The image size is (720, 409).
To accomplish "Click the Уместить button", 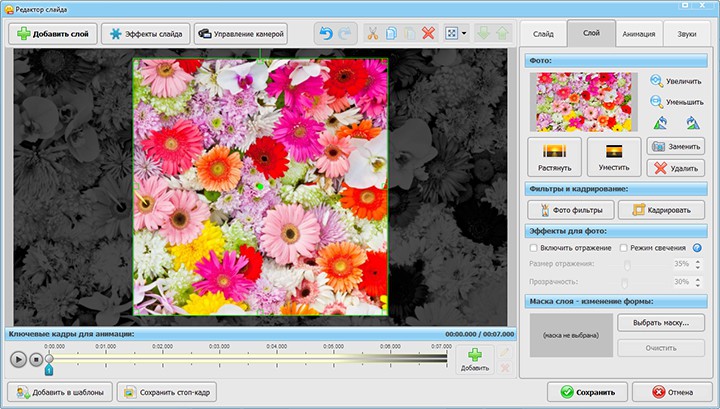I will [614, 157].
